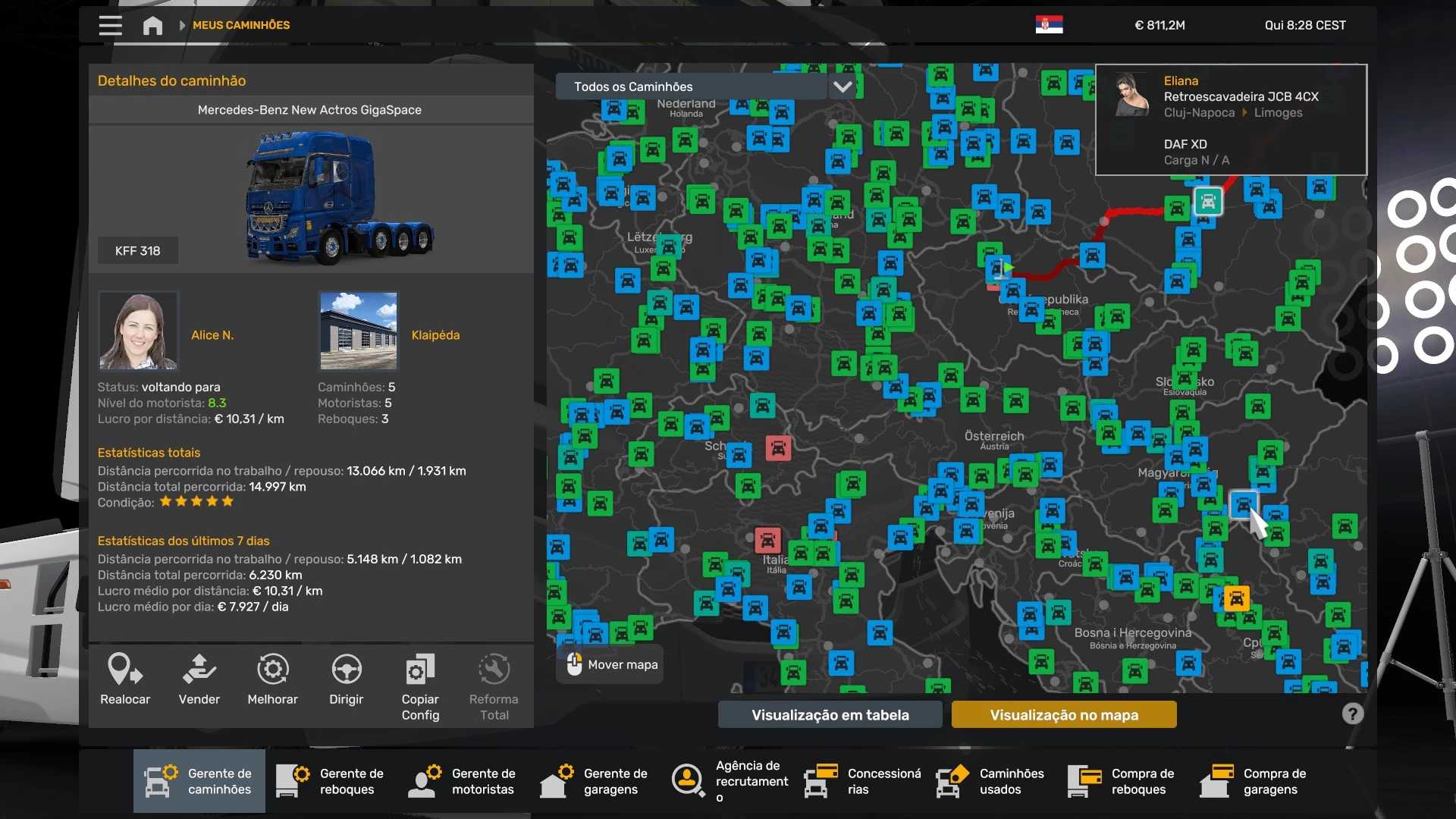Switch to Visualização em tabela view
Viewport: 1456px width, 819px height.
coord(830,714)
